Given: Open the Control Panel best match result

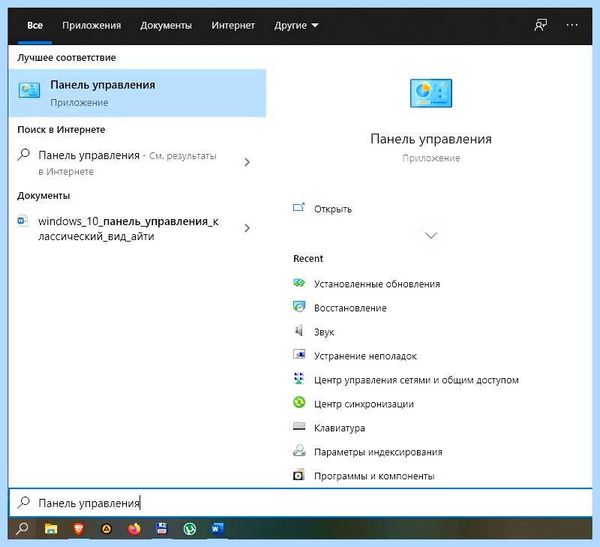Looking at the screenshot, I should (137, 93).
